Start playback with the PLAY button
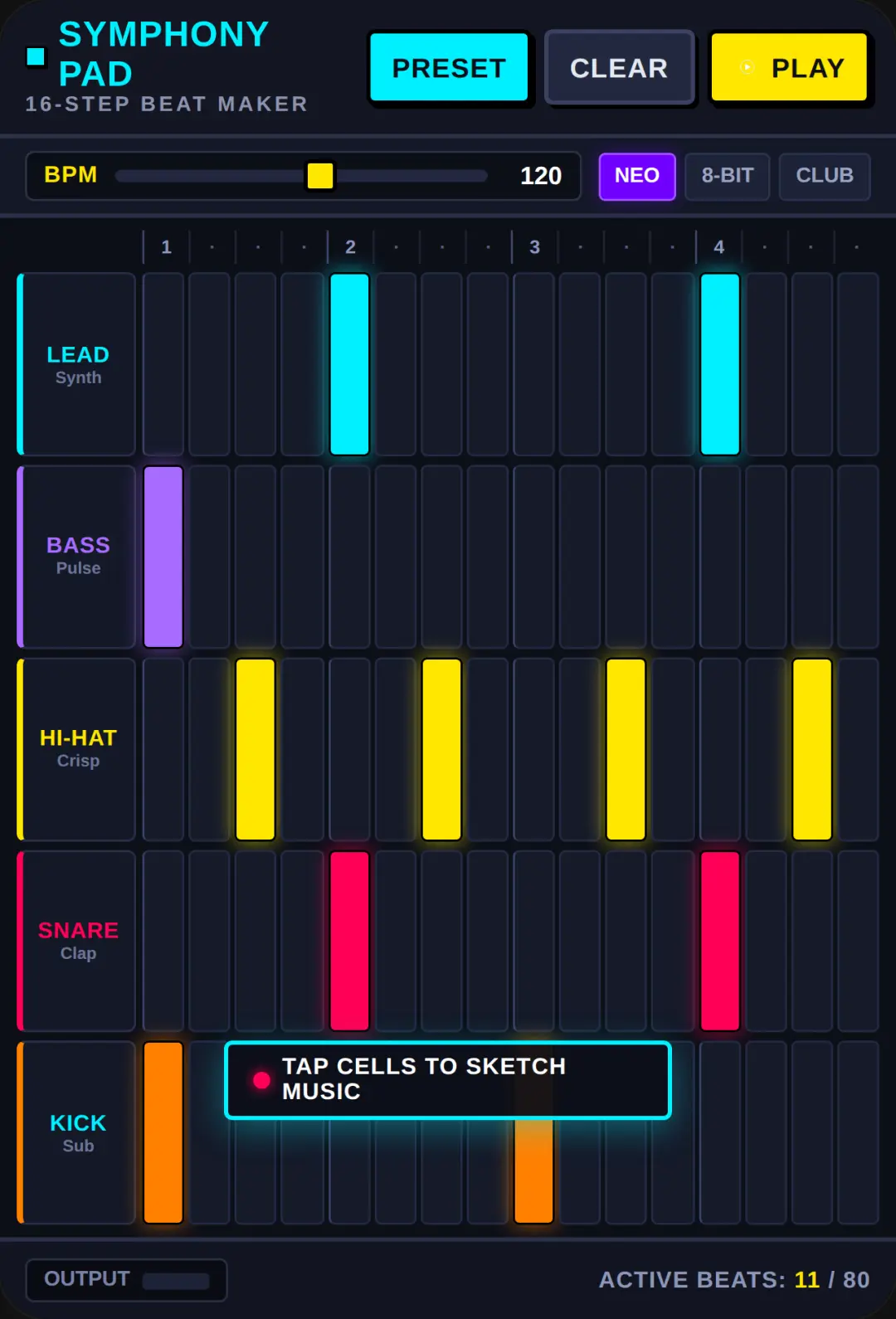 click(x=789, y=67)
